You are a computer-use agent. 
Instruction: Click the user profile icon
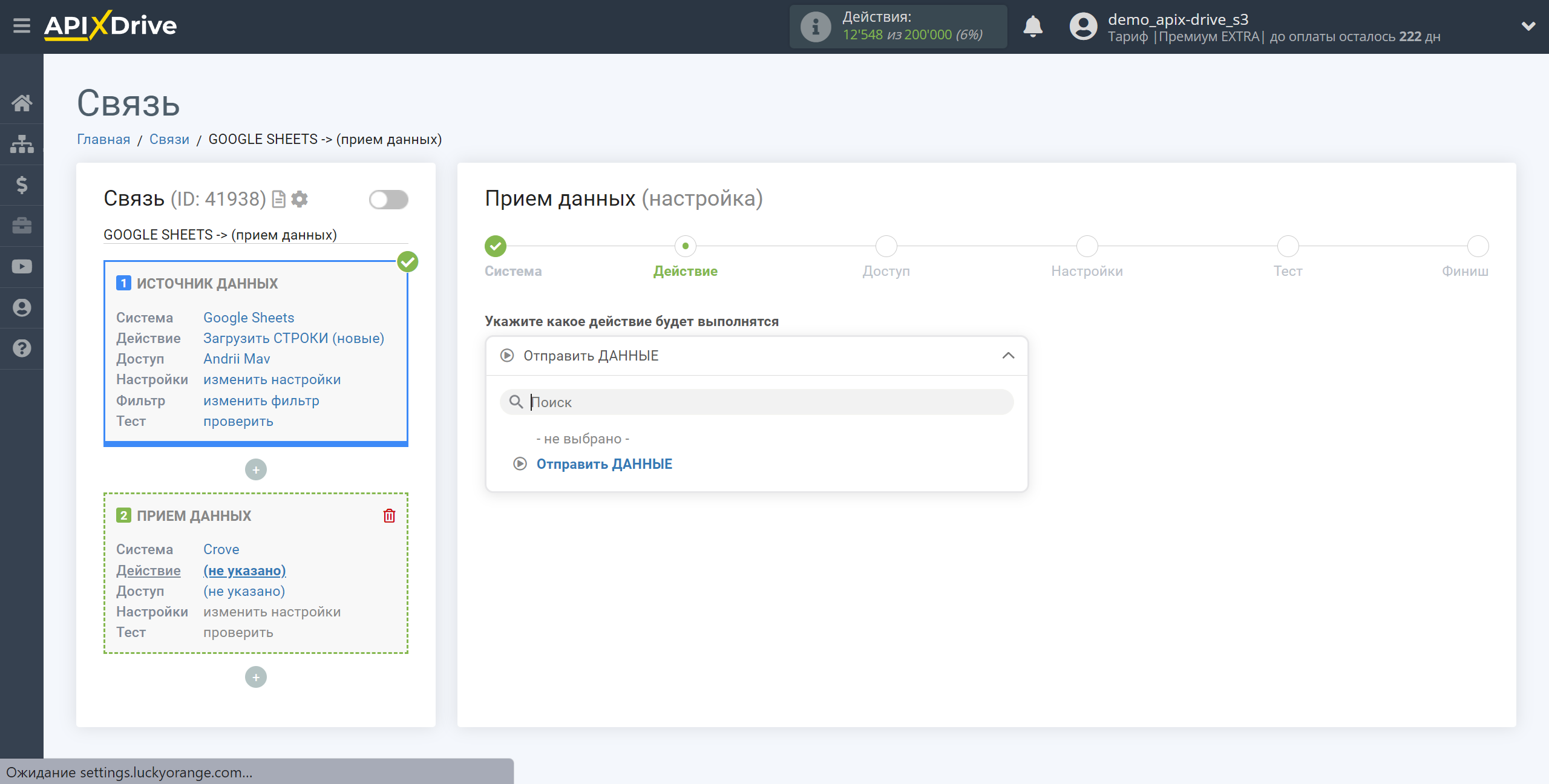point(1082,26)
